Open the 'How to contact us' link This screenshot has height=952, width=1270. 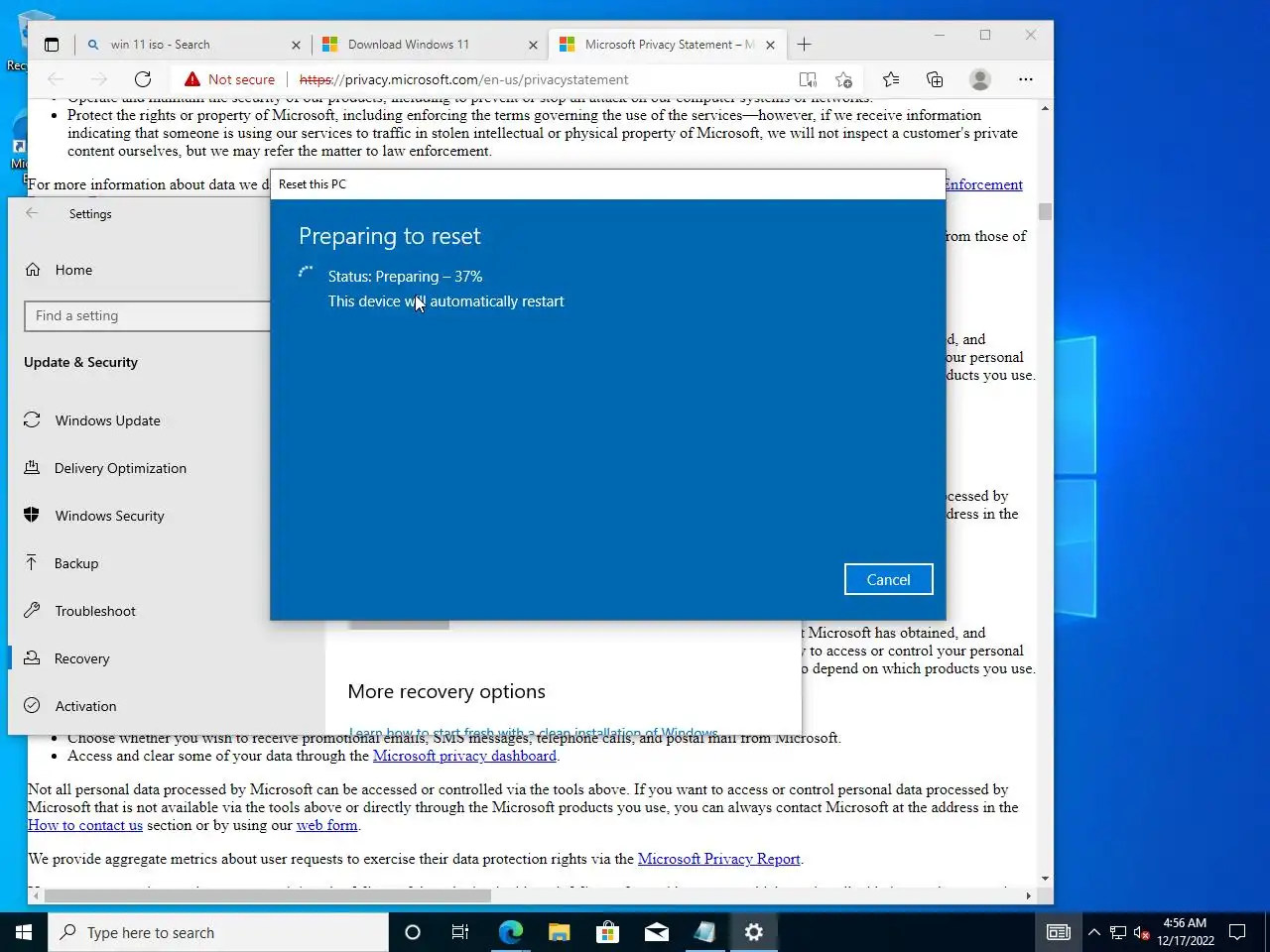coord(85,825)
